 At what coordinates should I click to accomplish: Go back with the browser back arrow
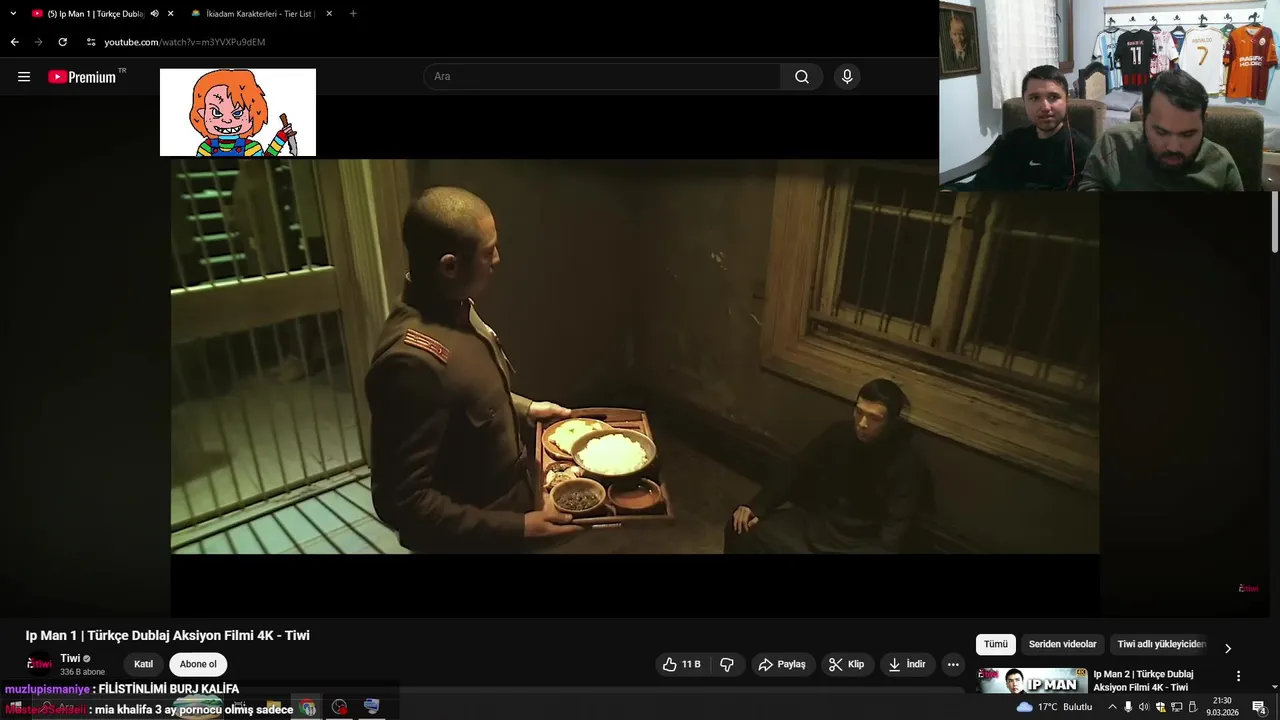click(14, 42)
